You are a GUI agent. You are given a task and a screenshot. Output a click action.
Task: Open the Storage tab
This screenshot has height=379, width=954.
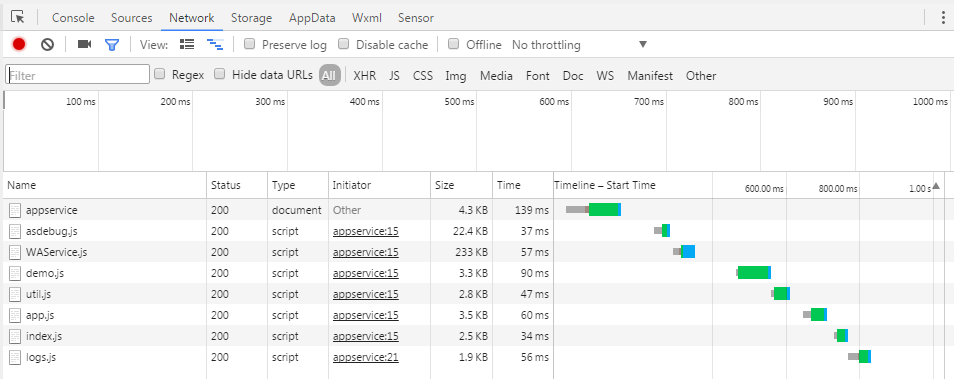251,18
